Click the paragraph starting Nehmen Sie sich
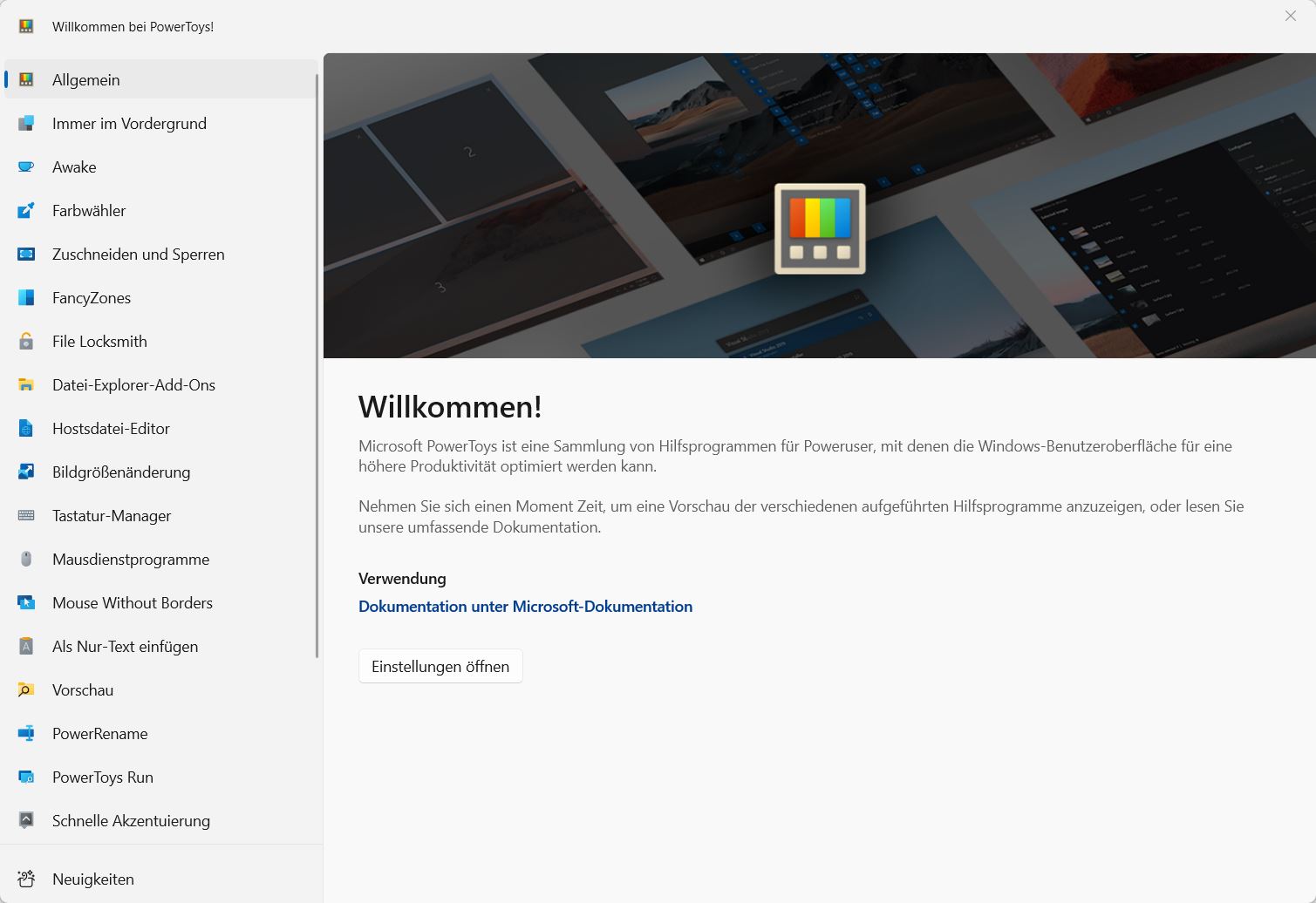 pos(801,517)
